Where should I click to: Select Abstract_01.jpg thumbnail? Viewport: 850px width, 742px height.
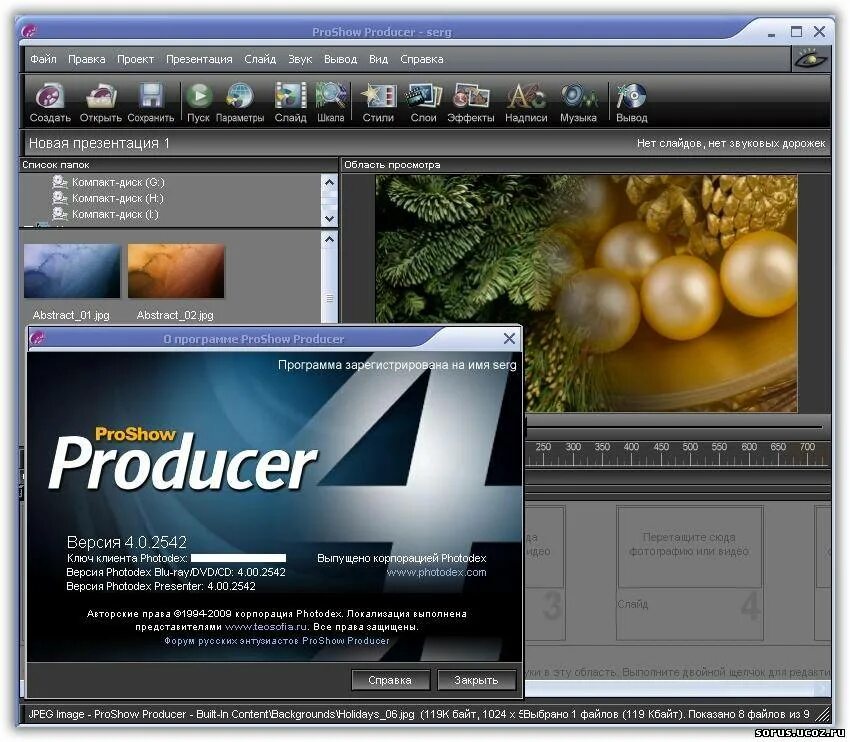pos(72,271)
